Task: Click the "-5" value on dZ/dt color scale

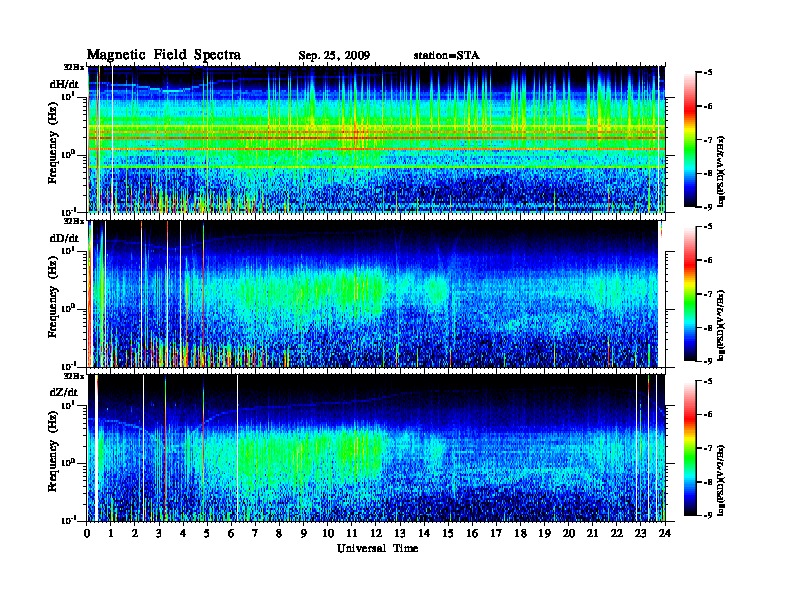Action: tap(708, 381)
